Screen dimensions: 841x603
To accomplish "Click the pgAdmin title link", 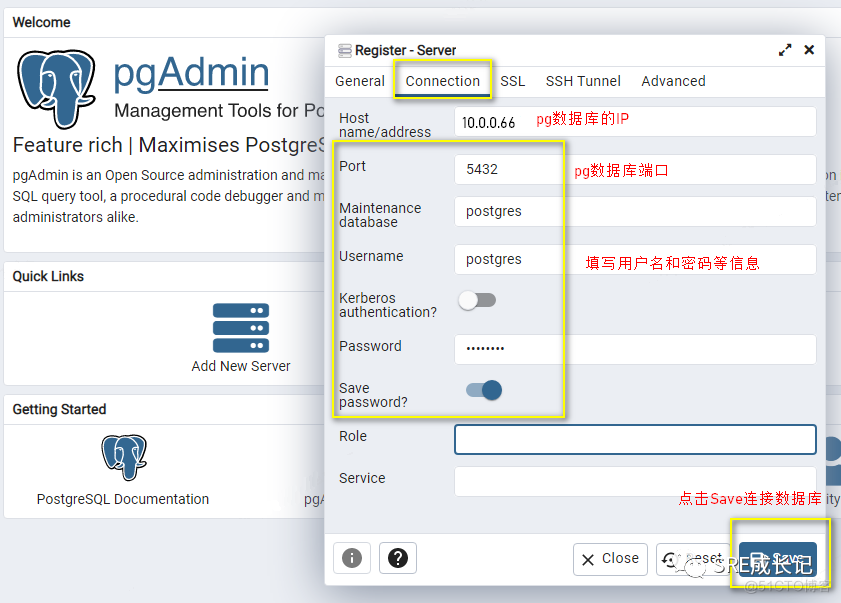I will click(x=191, y=73).
